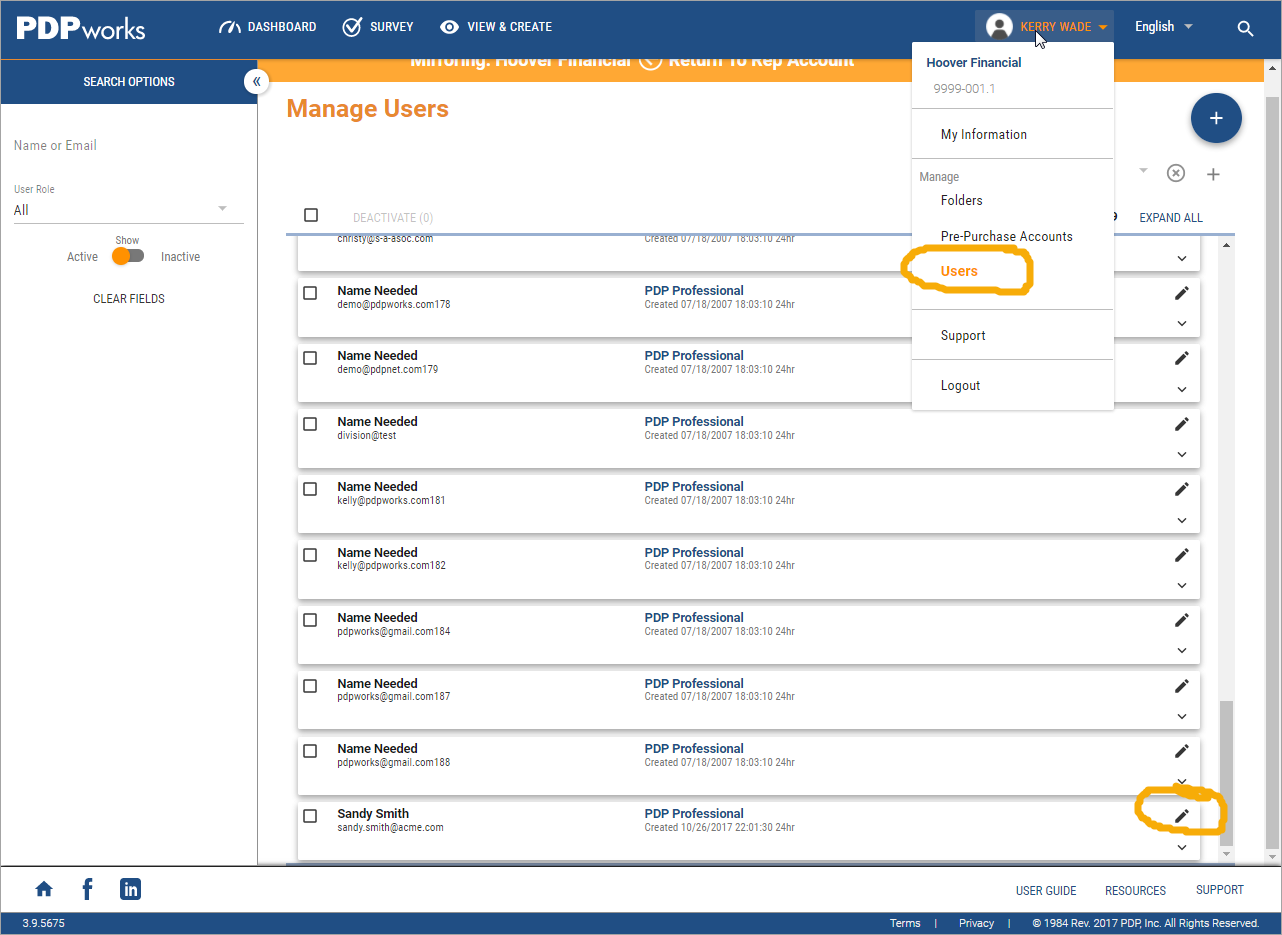The height and width of the screenshot is (935, 1282).
Task: Click the round blue add user button
Action: point(1216,119)
